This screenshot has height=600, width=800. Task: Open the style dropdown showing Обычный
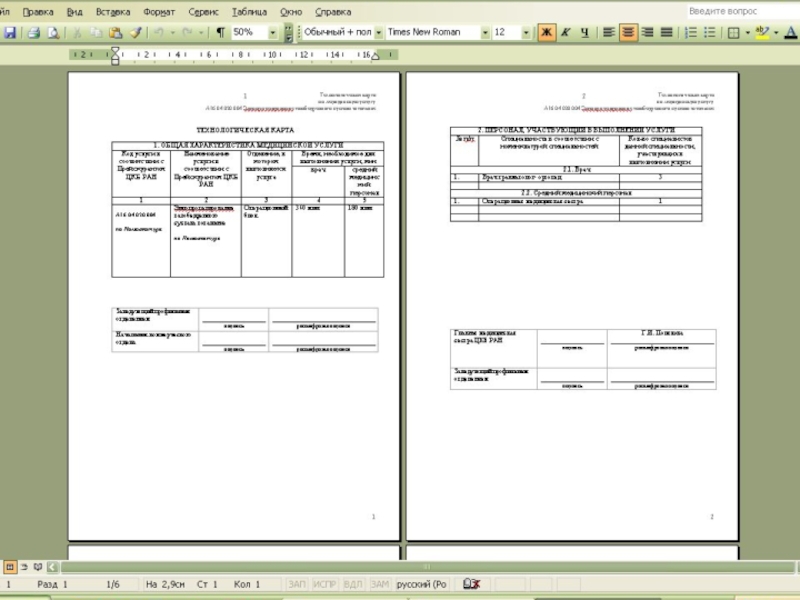(x=378, y=33)
